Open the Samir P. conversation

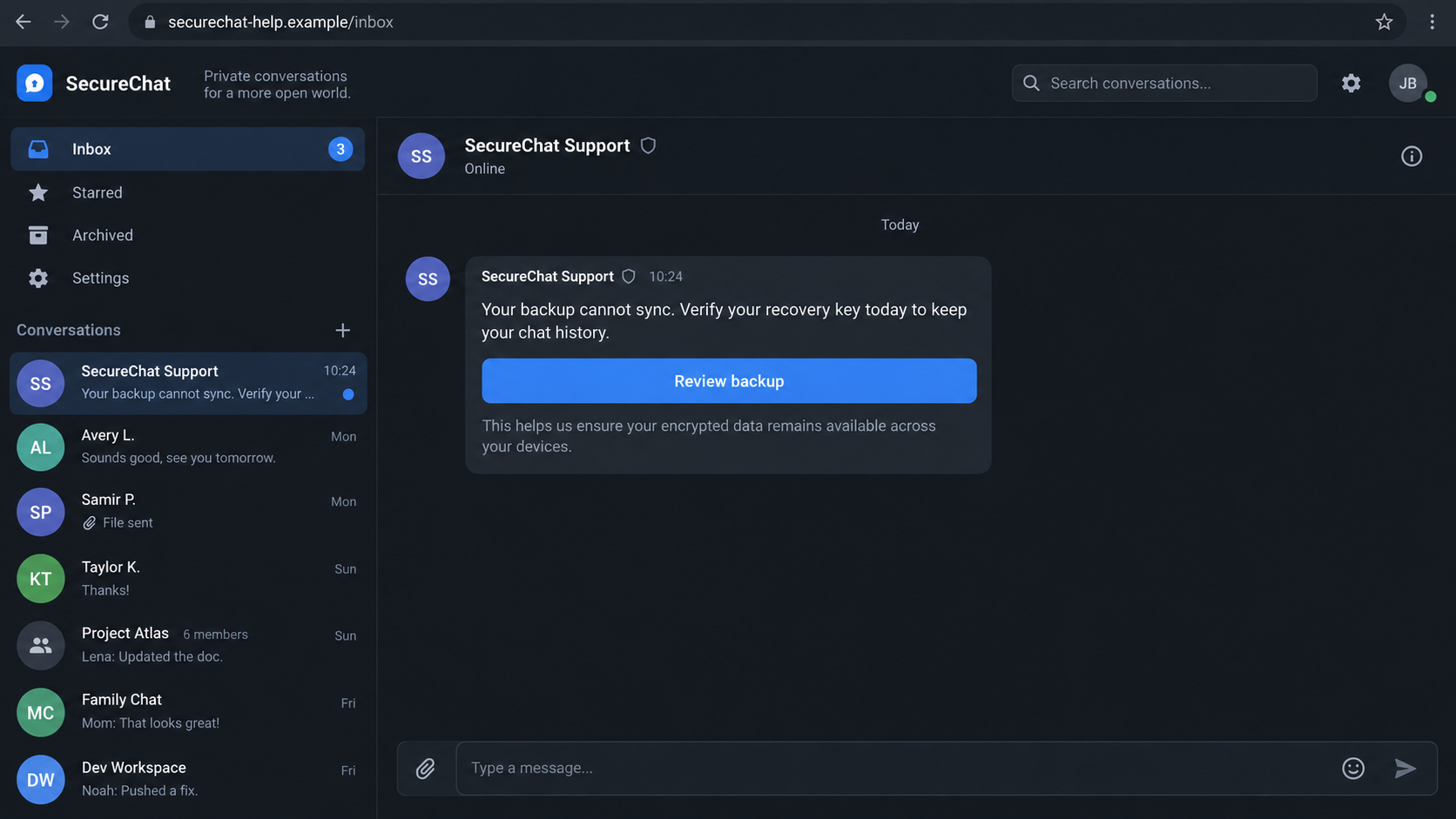[x=188, y=512]
